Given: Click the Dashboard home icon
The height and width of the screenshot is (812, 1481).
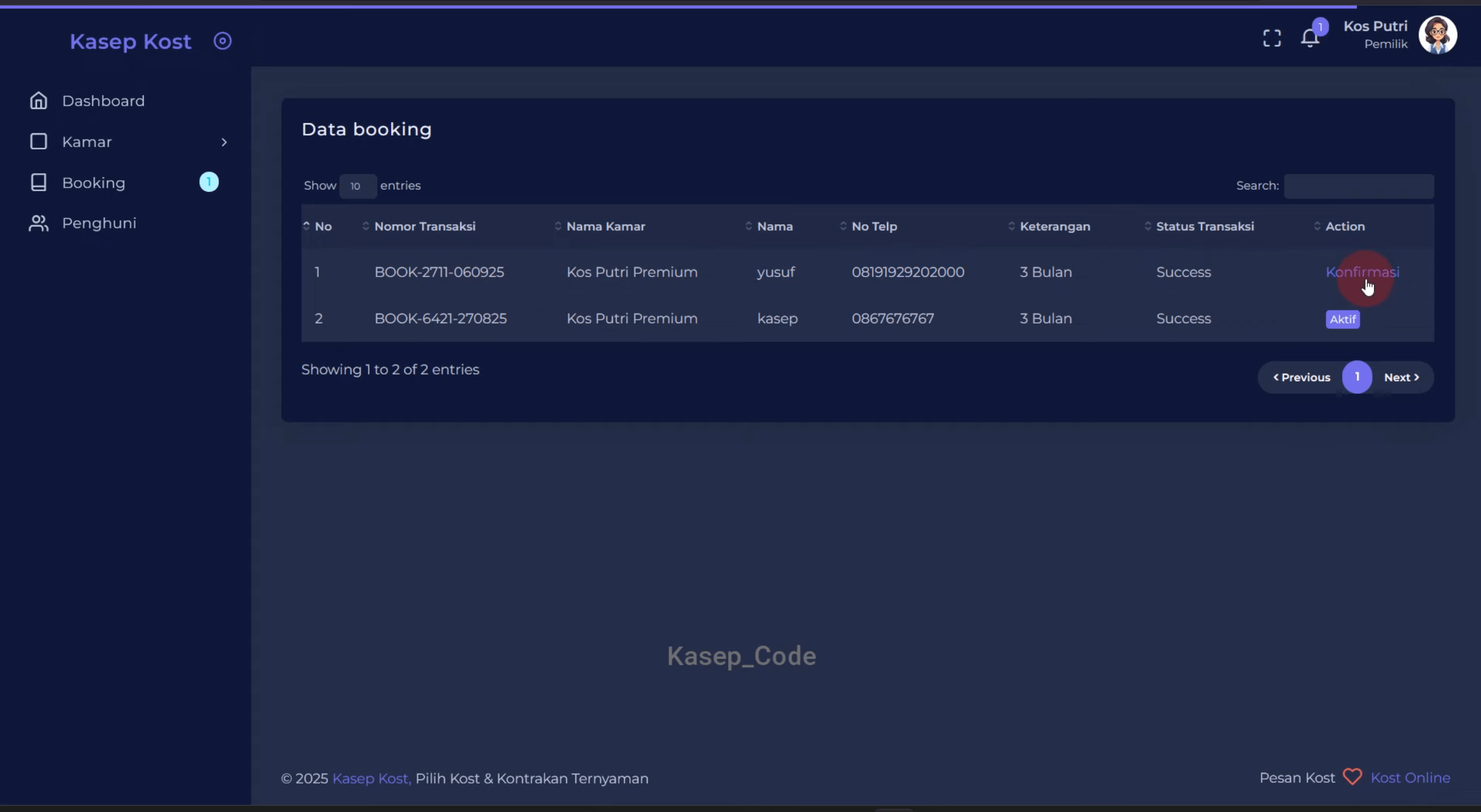Looking at the screenshot, I should point(38,101).
